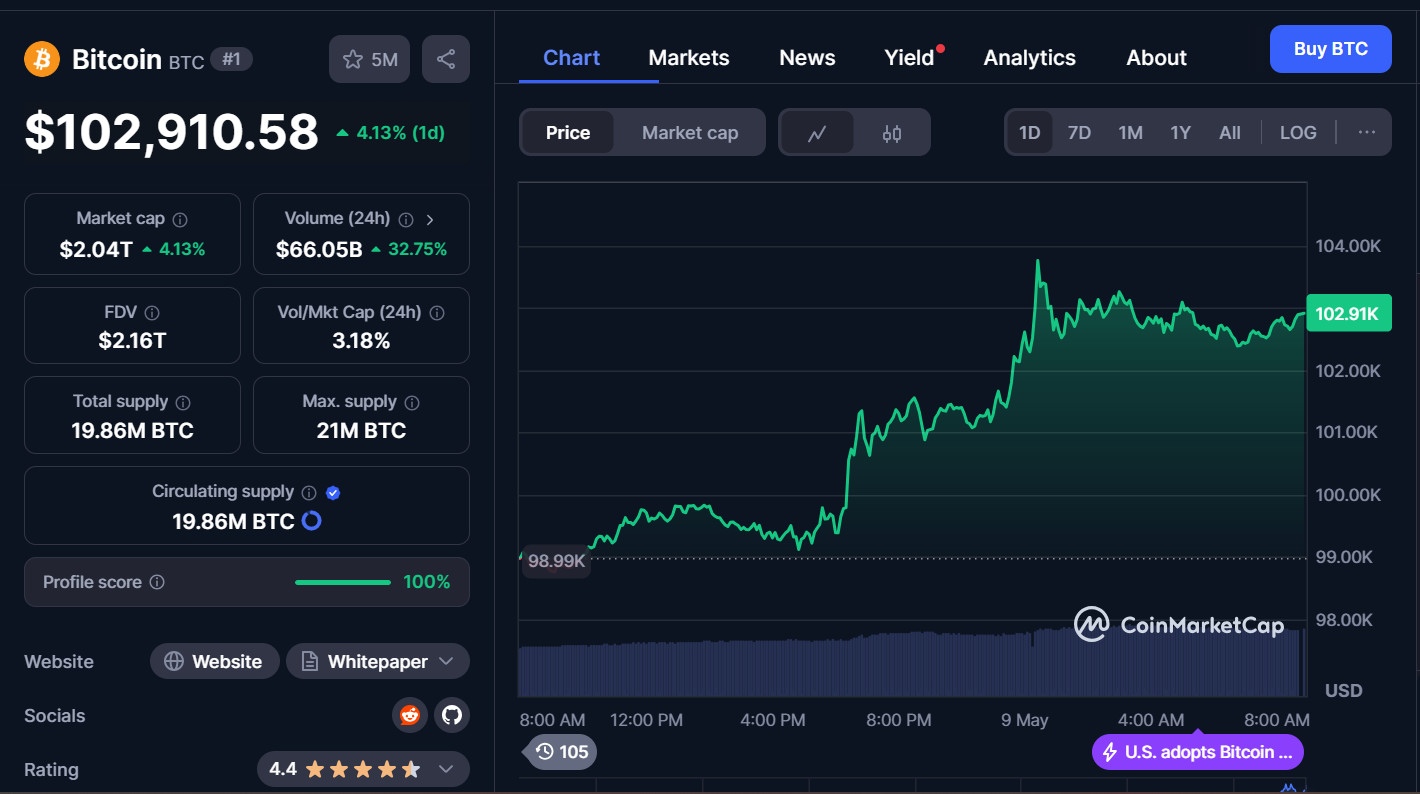Open the GitHub social icon
Viewport: 1420px width, 794px height.
pos(452,715)
